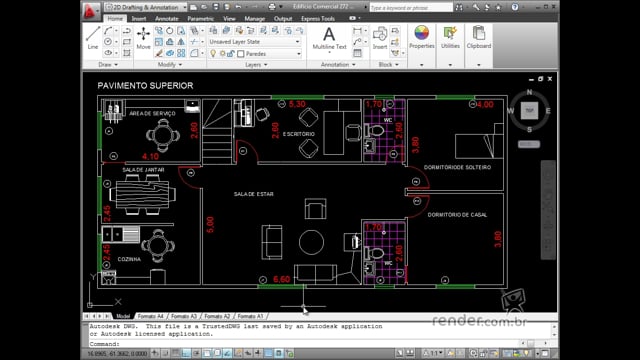Switch to the Annotate ribbon tab
This screenshot has width=640, height=360.
167,18
